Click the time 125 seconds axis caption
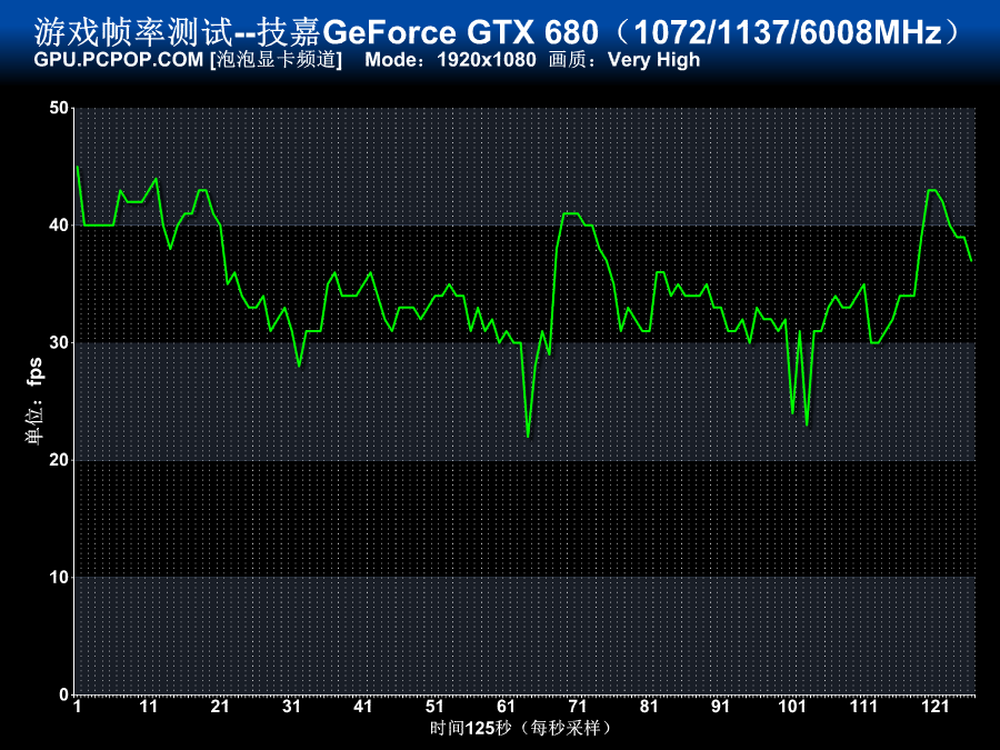1000x750 pixels. (520, 728)
